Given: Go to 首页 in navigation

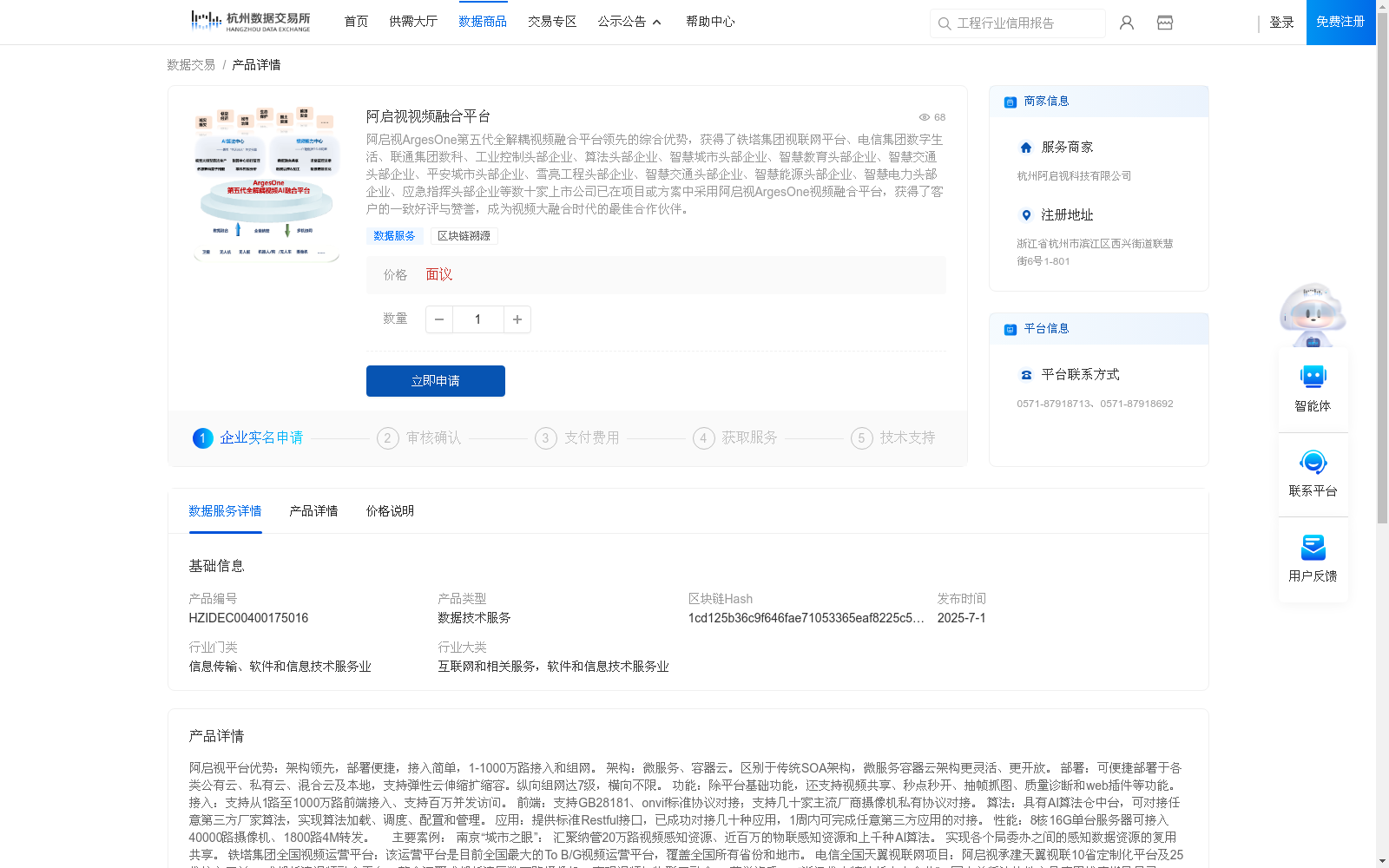Looking at the screenshot, I should click(356, 22).
